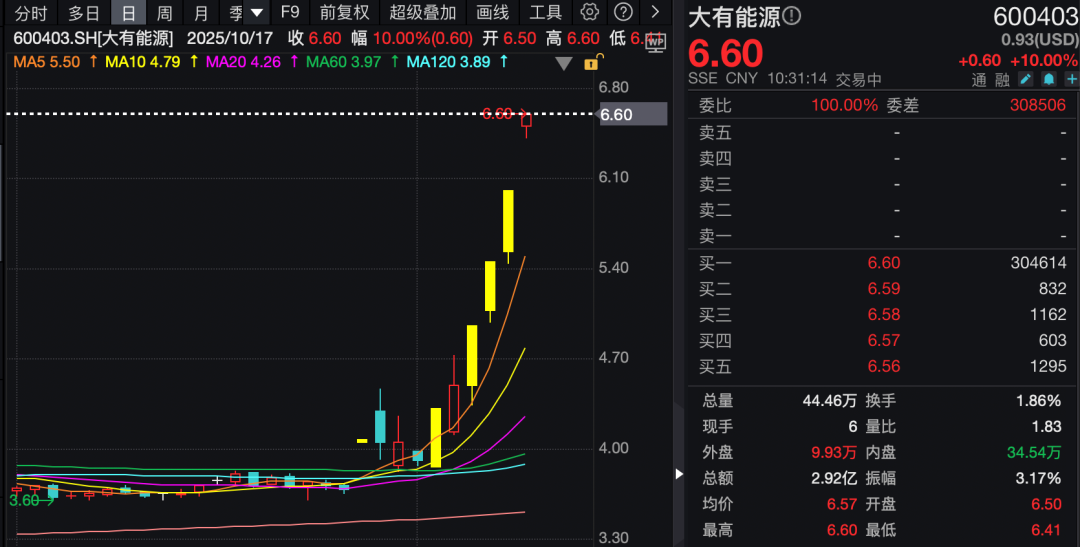Open chart settings gear icon
The width and height of the screenshot is (1080, 547).
[x=590, y=13]
